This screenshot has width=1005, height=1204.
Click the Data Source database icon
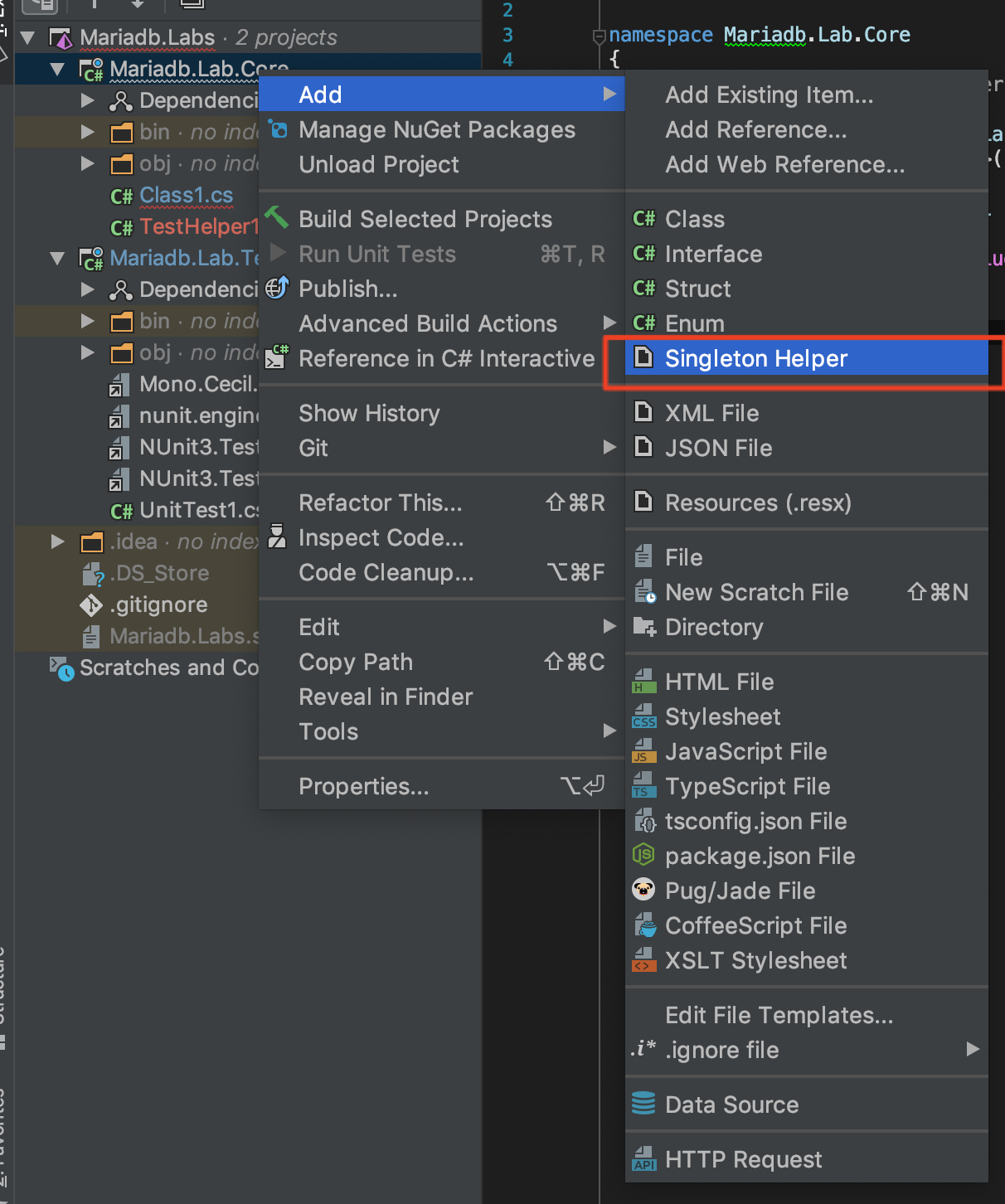(643, 1104)
